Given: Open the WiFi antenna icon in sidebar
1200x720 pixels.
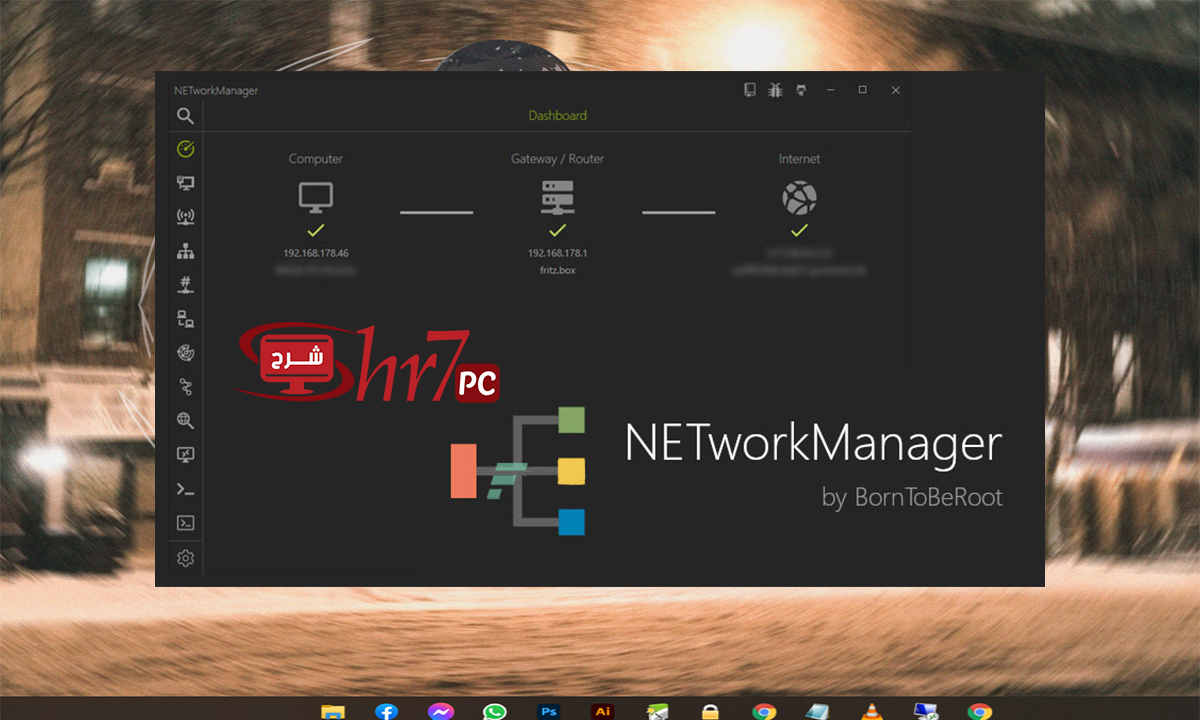Looking at the screenshot, I should (x=185, y=217).
